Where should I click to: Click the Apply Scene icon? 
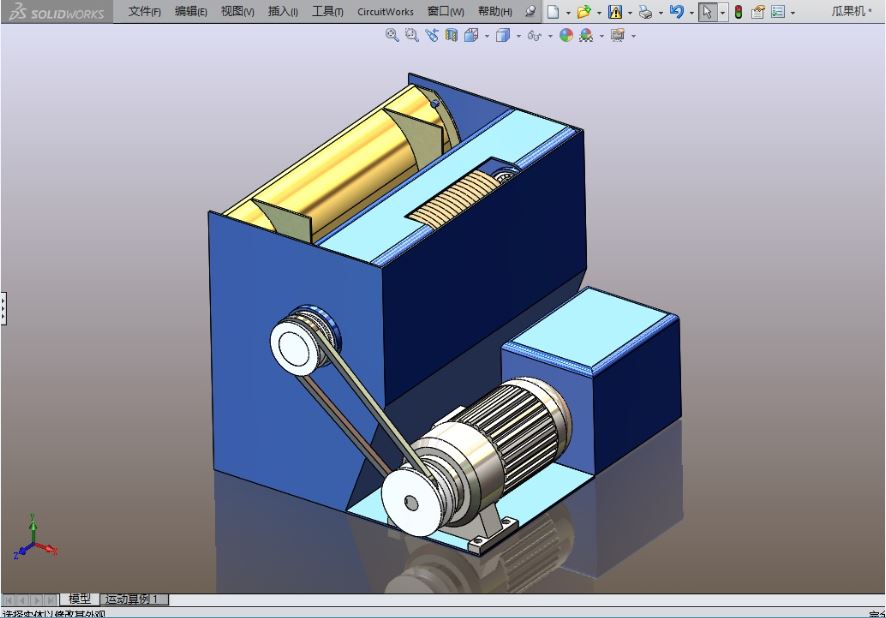[586, 35]
